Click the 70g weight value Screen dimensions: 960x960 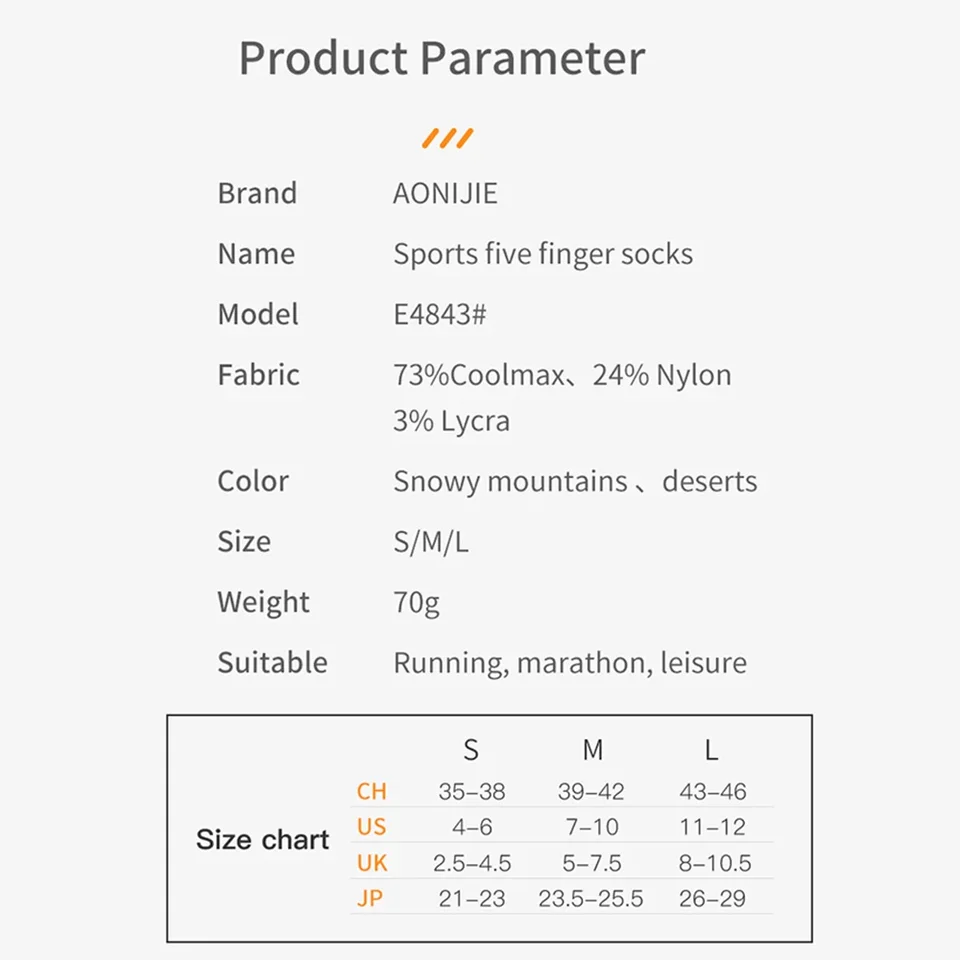[x=416, y=602]
